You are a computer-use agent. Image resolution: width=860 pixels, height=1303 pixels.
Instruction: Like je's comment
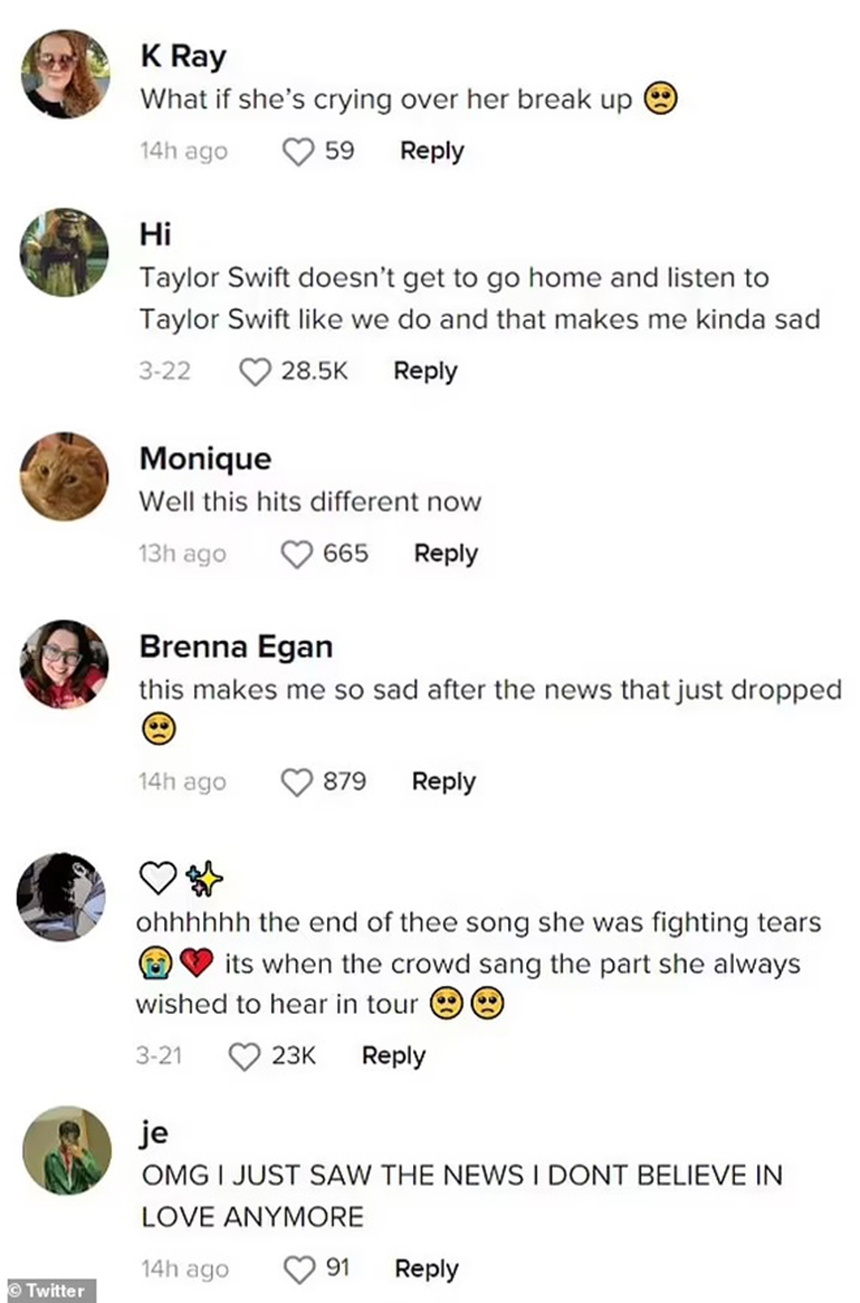(297, 1268)
